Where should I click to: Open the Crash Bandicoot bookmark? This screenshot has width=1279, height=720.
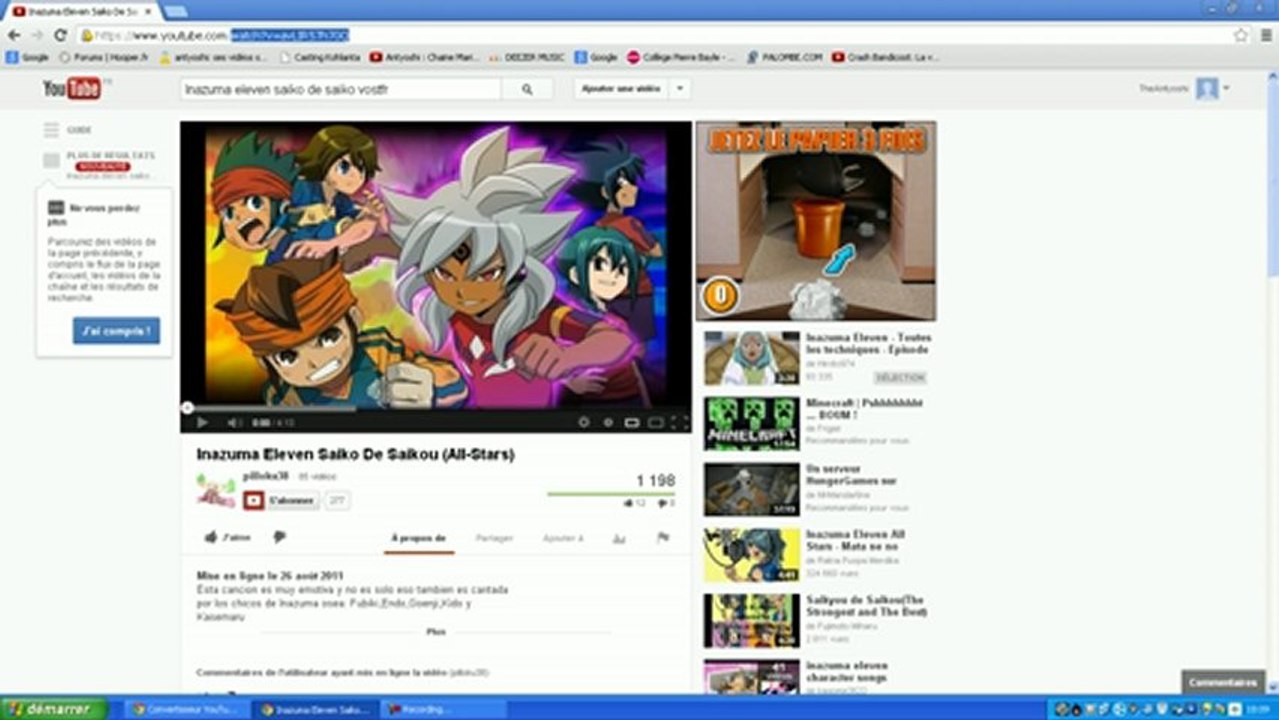tap(886, 57)
